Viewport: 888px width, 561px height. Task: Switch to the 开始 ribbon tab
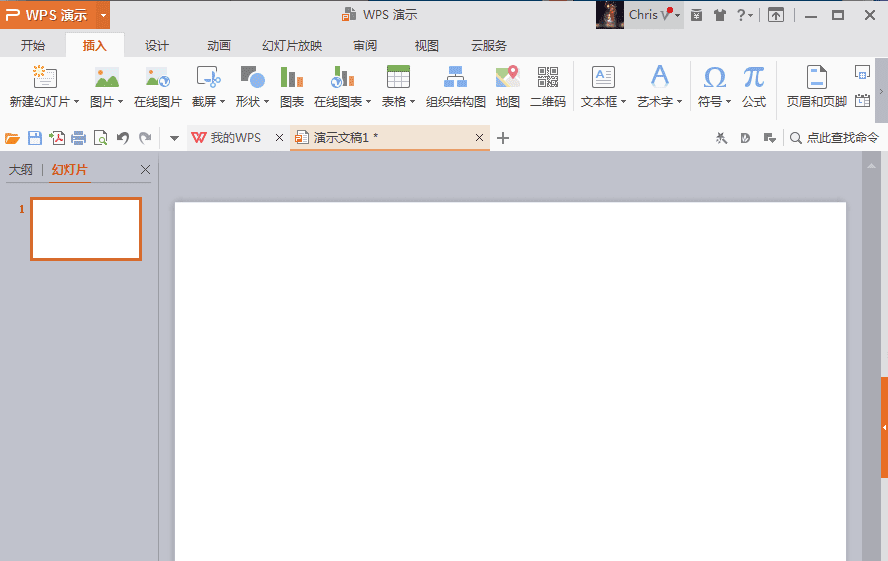click(x=33, y=45)
